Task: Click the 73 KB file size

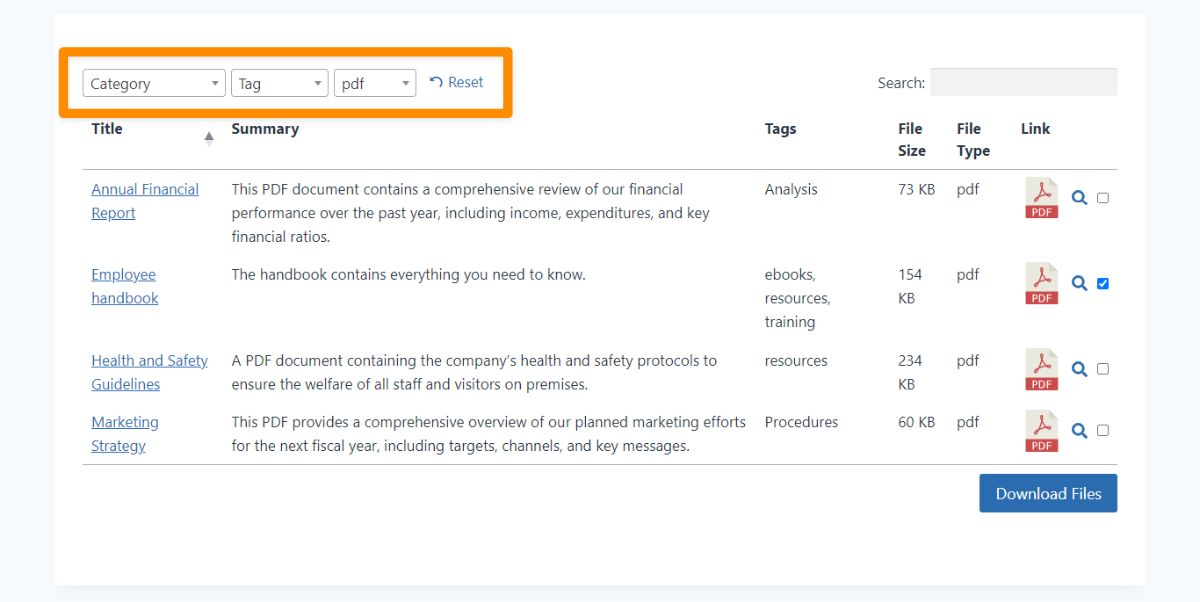Action: 917,189
